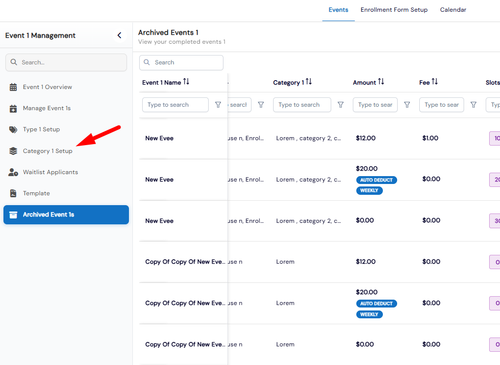Open Category 1 Setup
The height and width of the screenshot is (365, 500).
pos(48,151)
